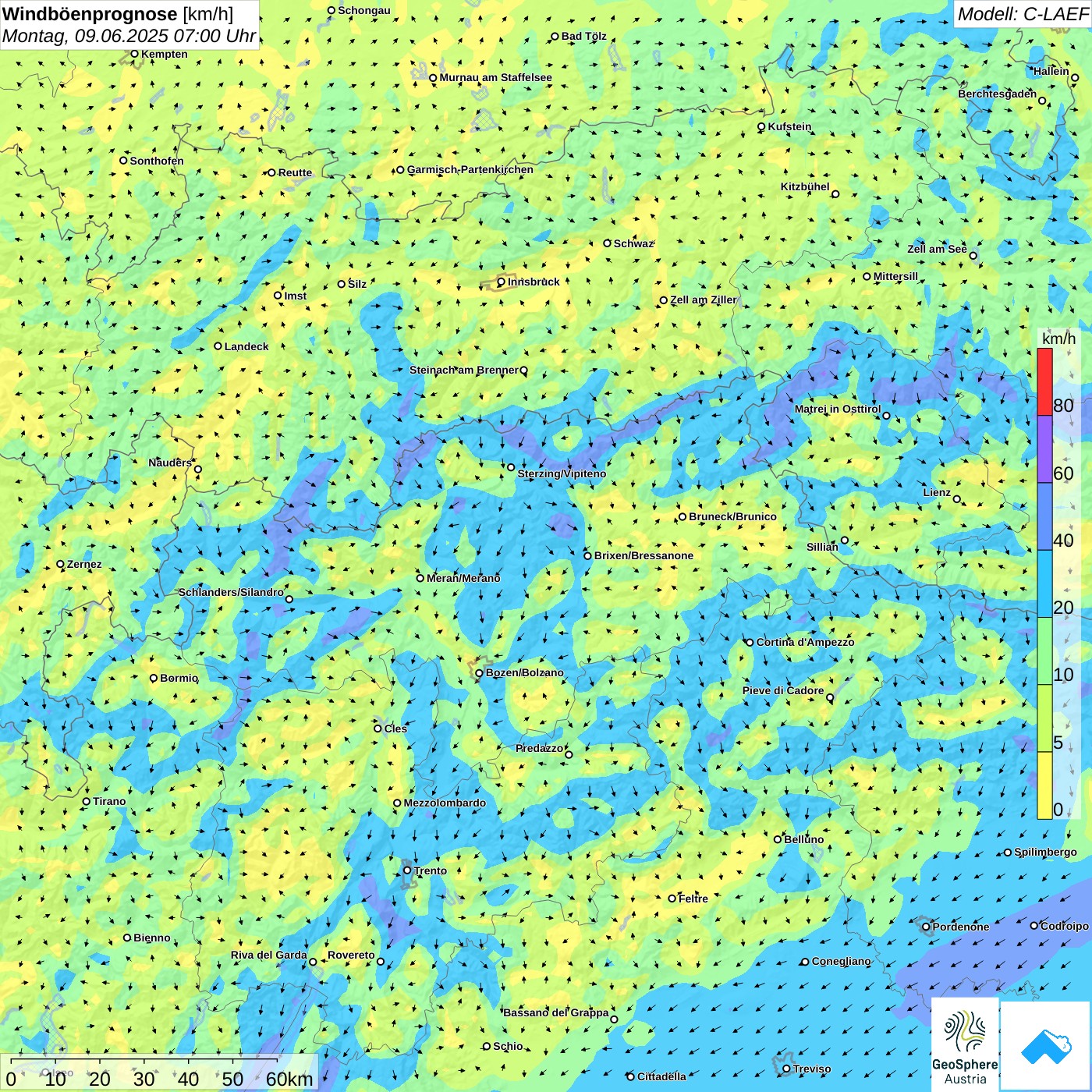Click the blue cloud logo icon
The image size is (1092, 1092).
point(1046,1046)
